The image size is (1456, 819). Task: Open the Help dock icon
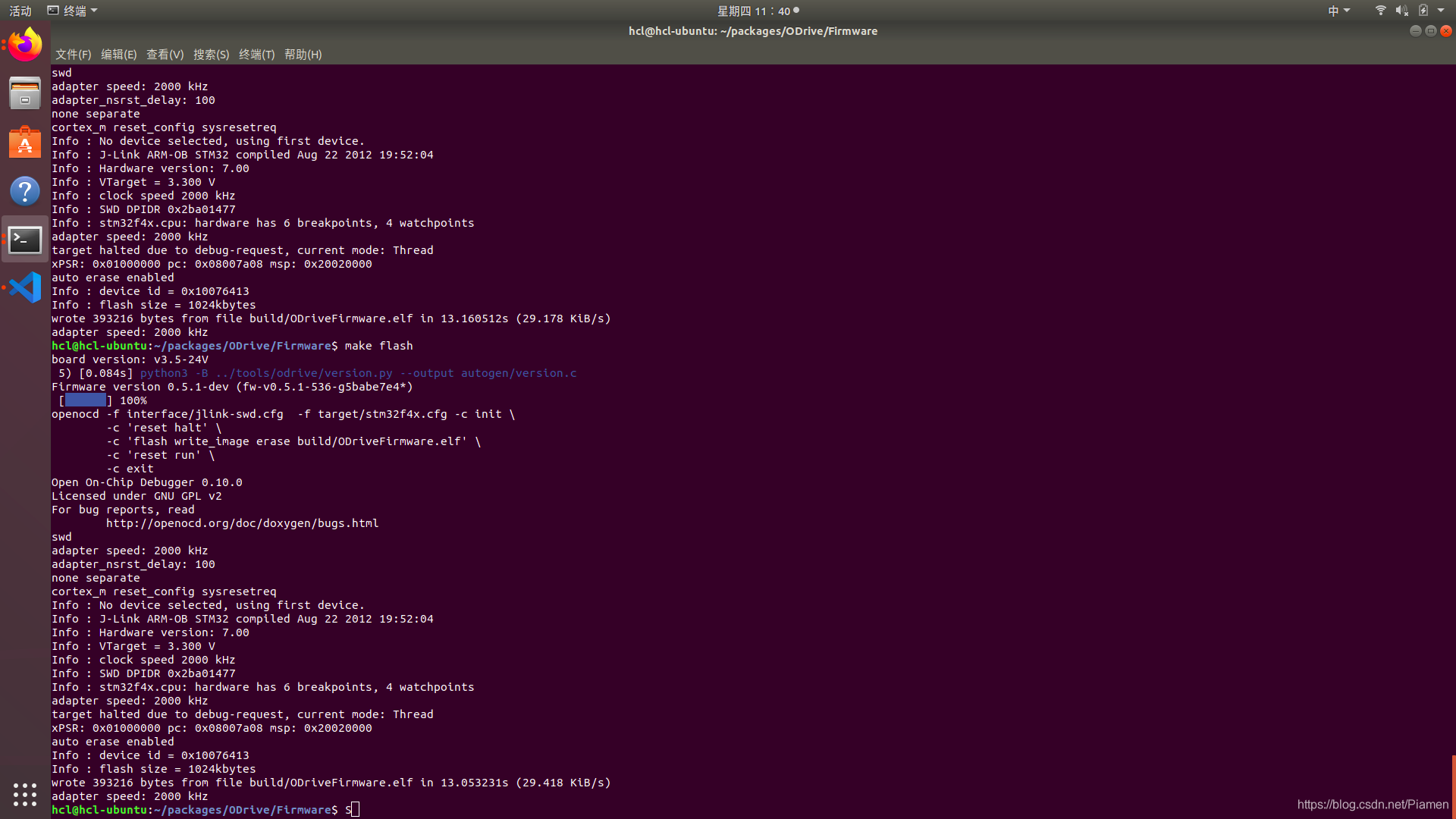(25, 191)
